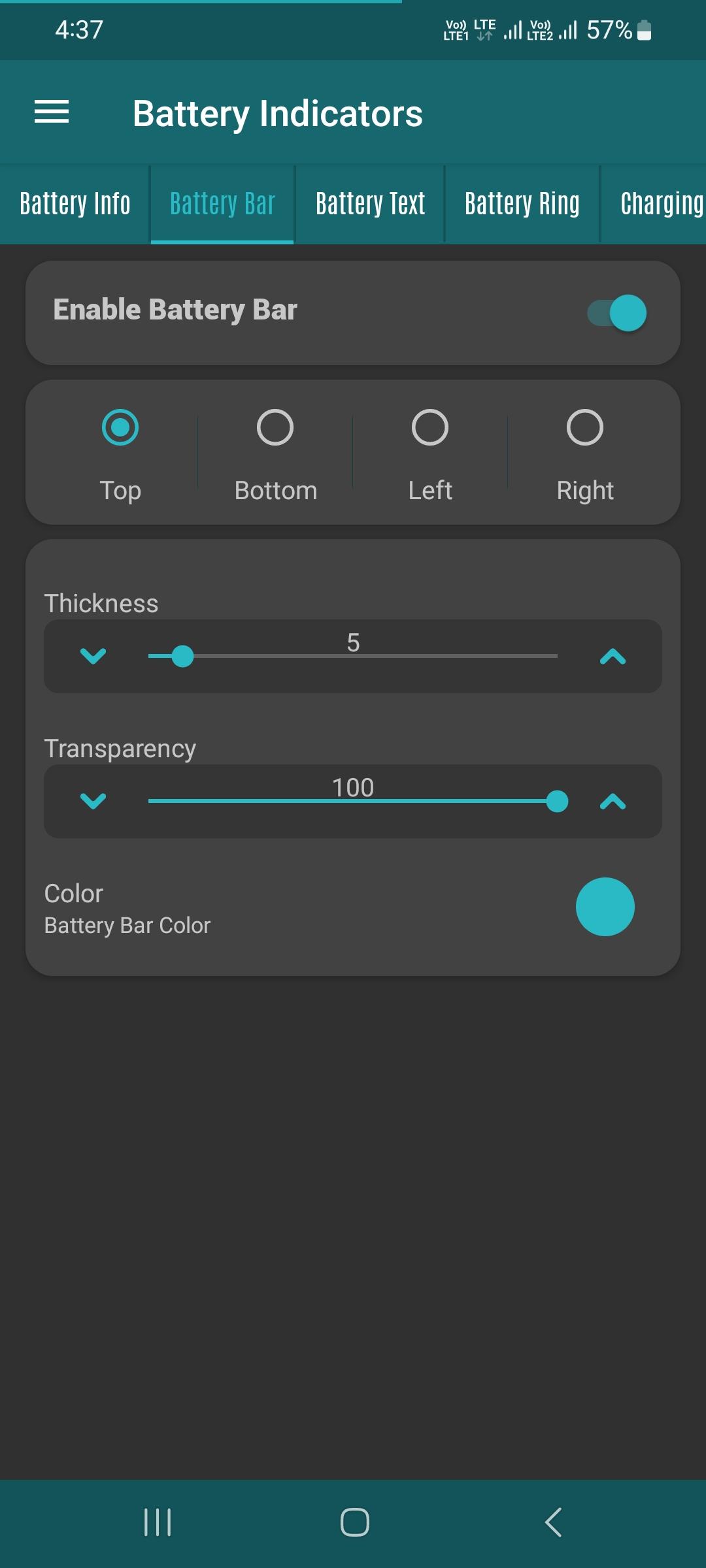Viewport: 706px width, 1568px height.
Task: Select the Top position radio button
Action: click(120, 427)
